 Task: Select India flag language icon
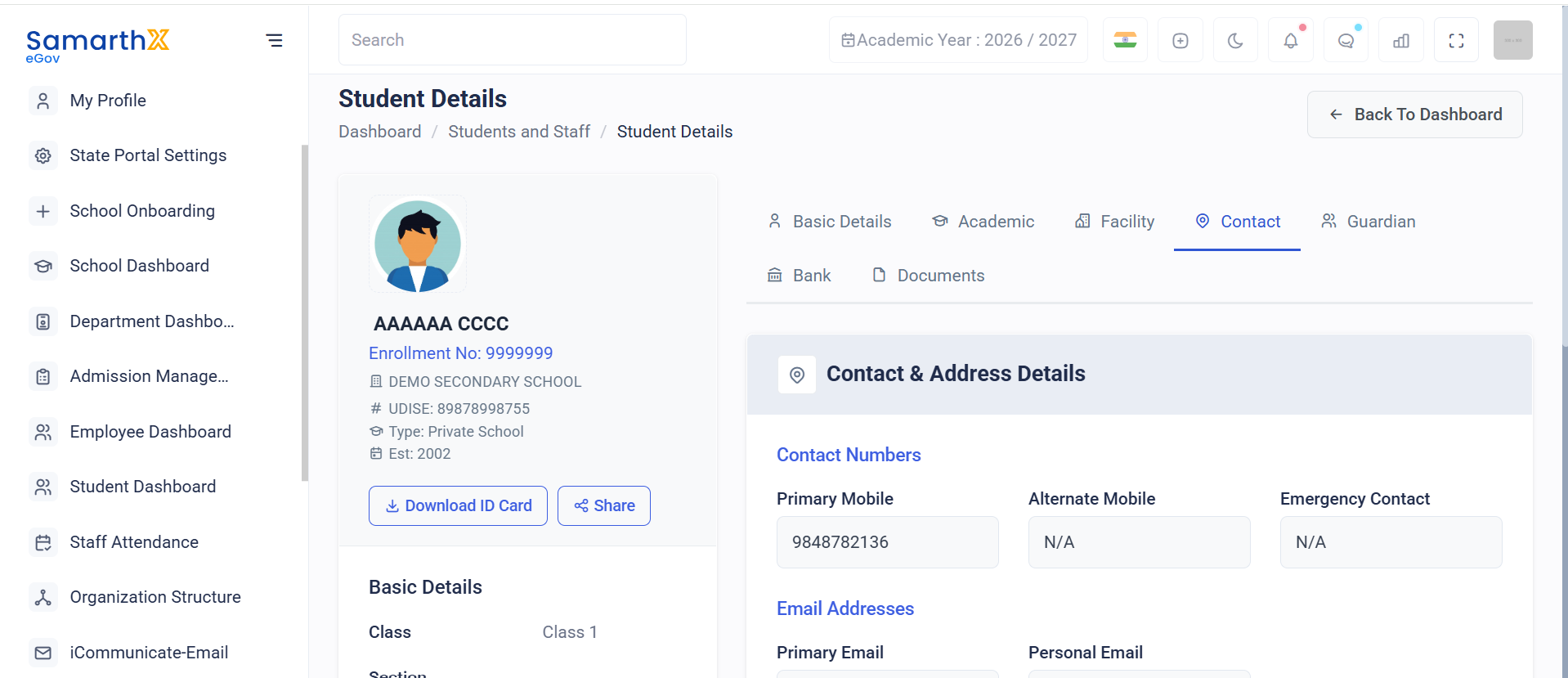click(1125, 40)
